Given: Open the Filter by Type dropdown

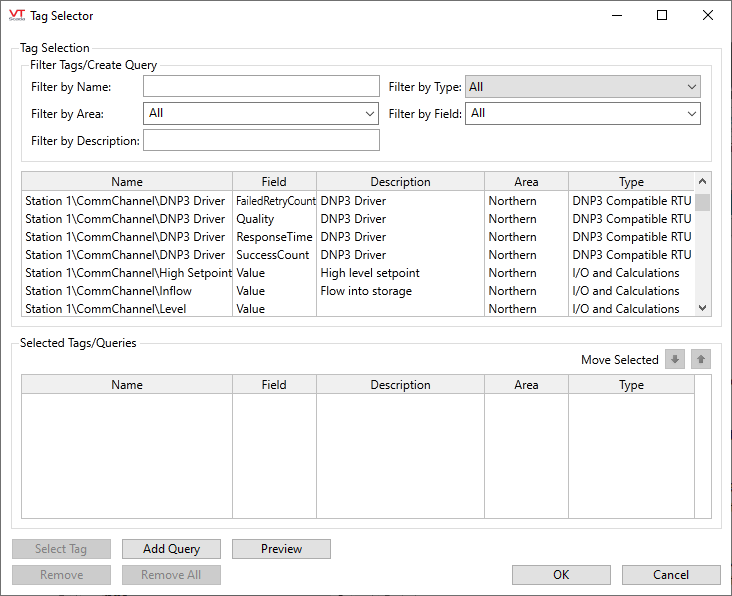Looking at the screenshot, I should pos(582,87).
